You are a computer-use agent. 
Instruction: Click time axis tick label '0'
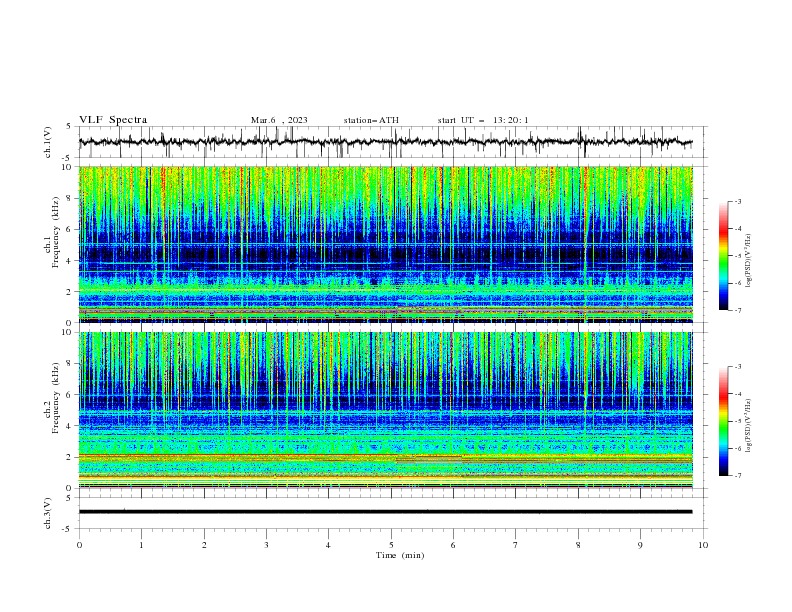(79, 545)
